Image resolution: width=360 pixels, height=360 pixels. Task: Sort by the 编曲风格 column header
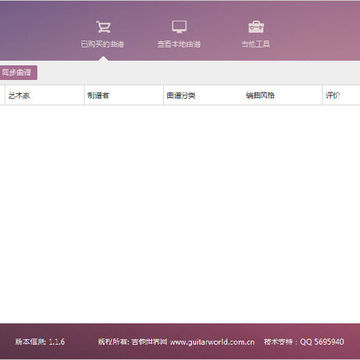[x=282, y=95]
